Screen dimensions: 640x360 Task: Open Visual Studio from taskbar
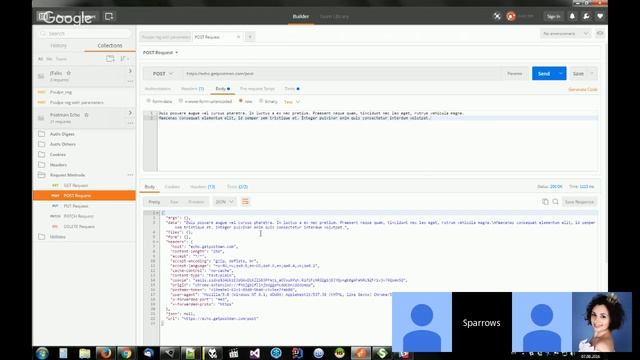[x=254, y=353]
